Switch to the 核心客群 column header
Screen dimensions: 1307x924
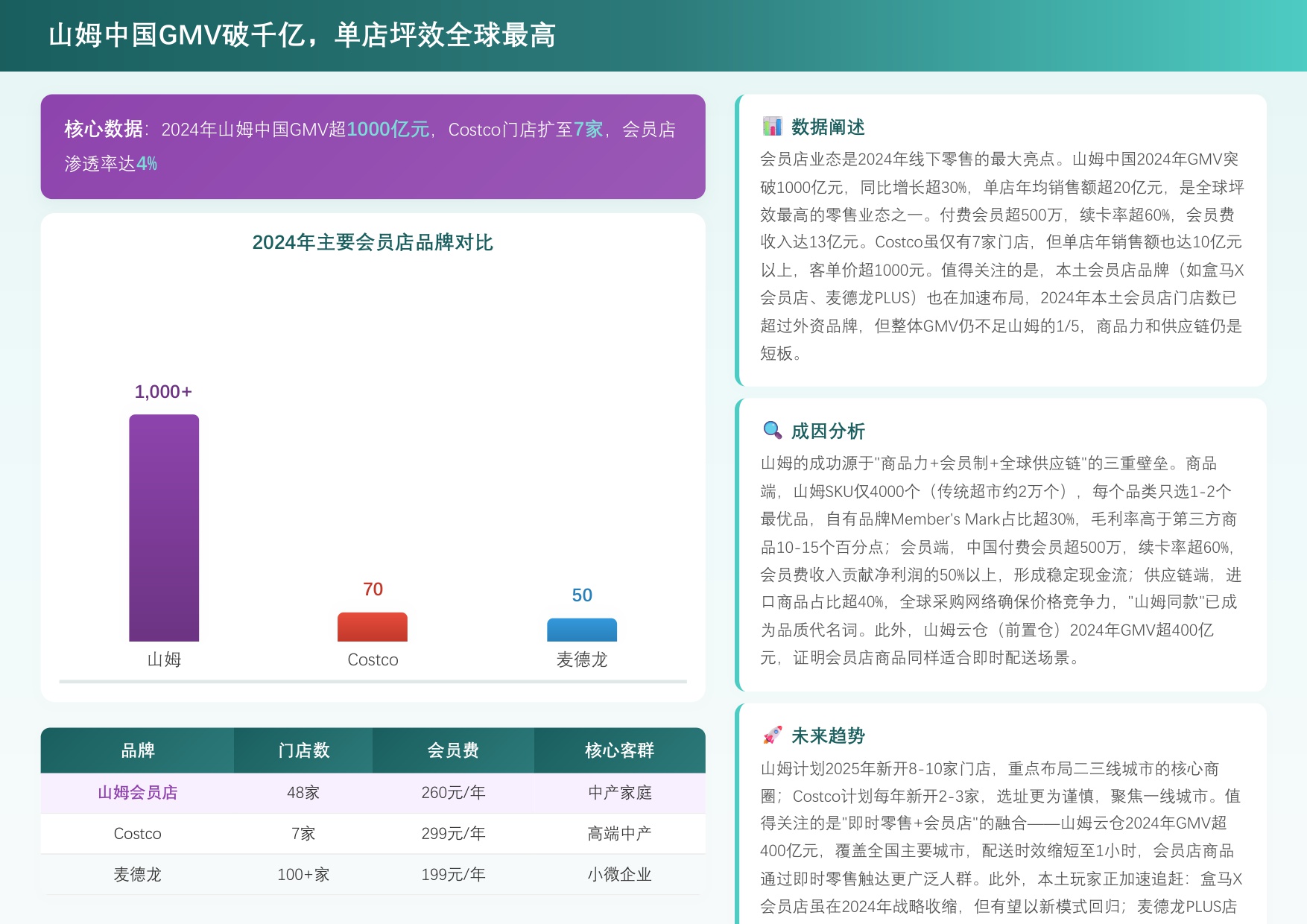click(621, 751)
